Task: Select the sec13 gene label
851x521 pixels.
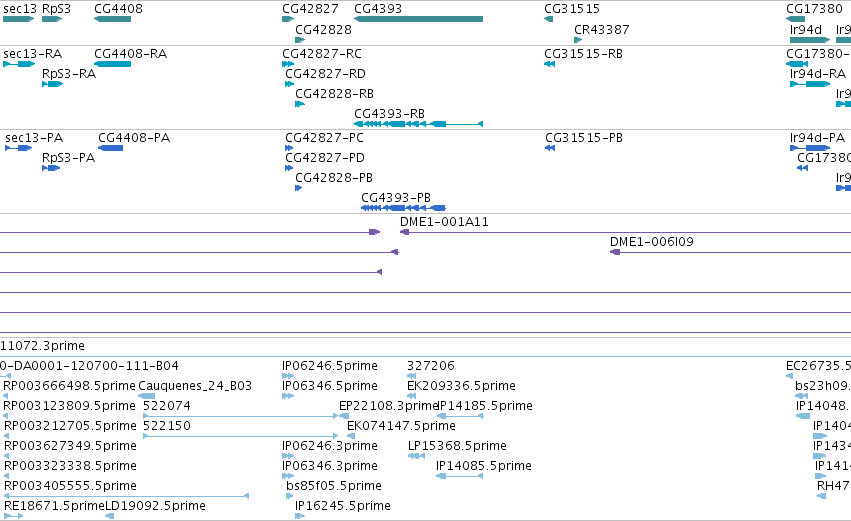Action: [x=20, y=9]
